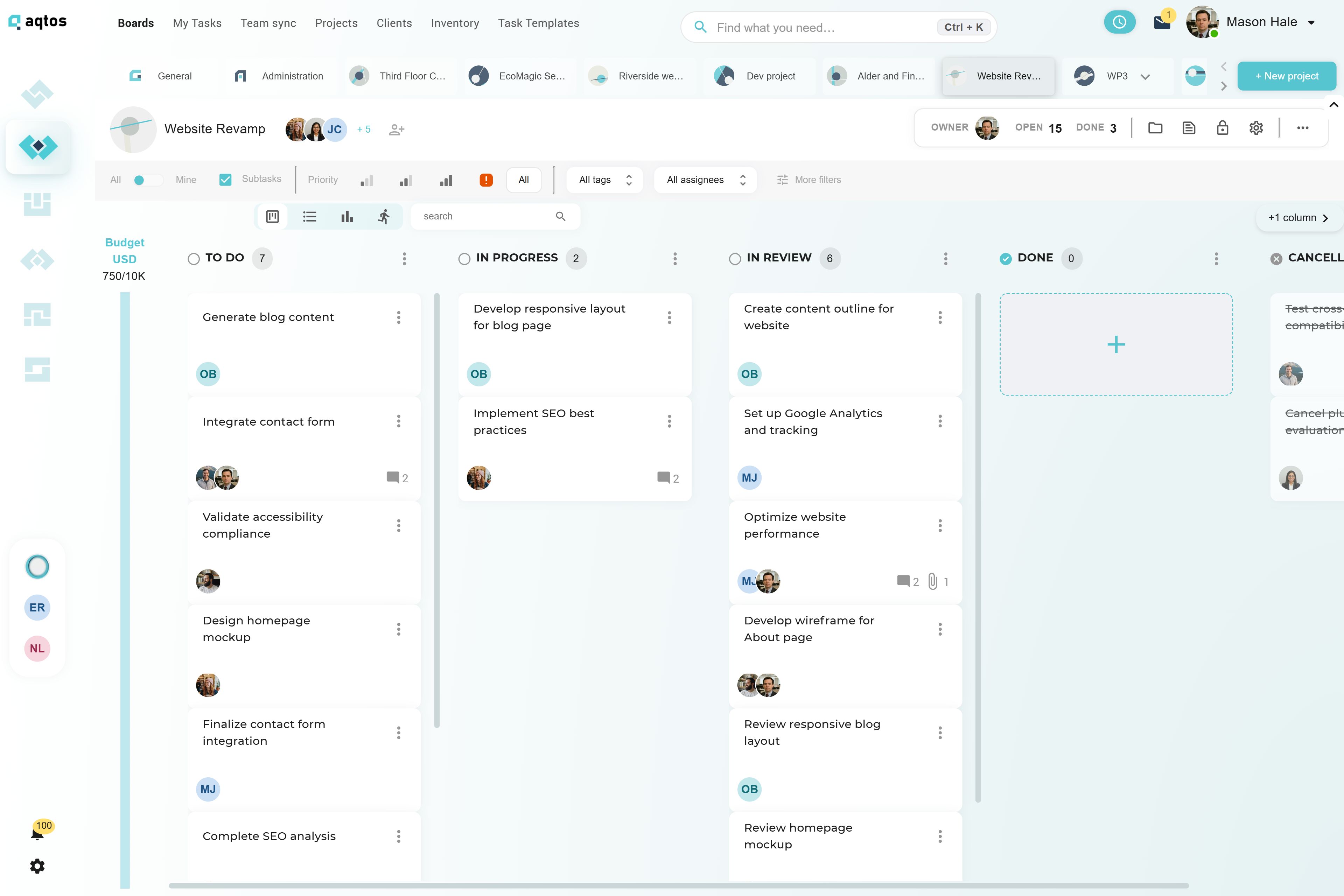Image resolution: width=1344 pixels, height=896 pixels.
Task: Show the +5 more members
Action: pyautogui.click(x=364, y=130)
